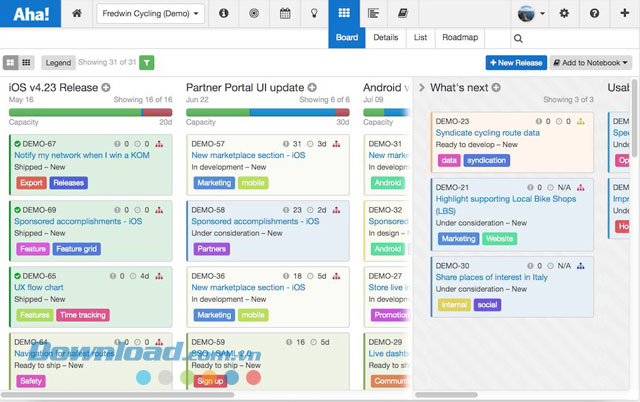Click the green filter funnel button
The height and width of the screenshot is (402, 640).
pos(147,62)
